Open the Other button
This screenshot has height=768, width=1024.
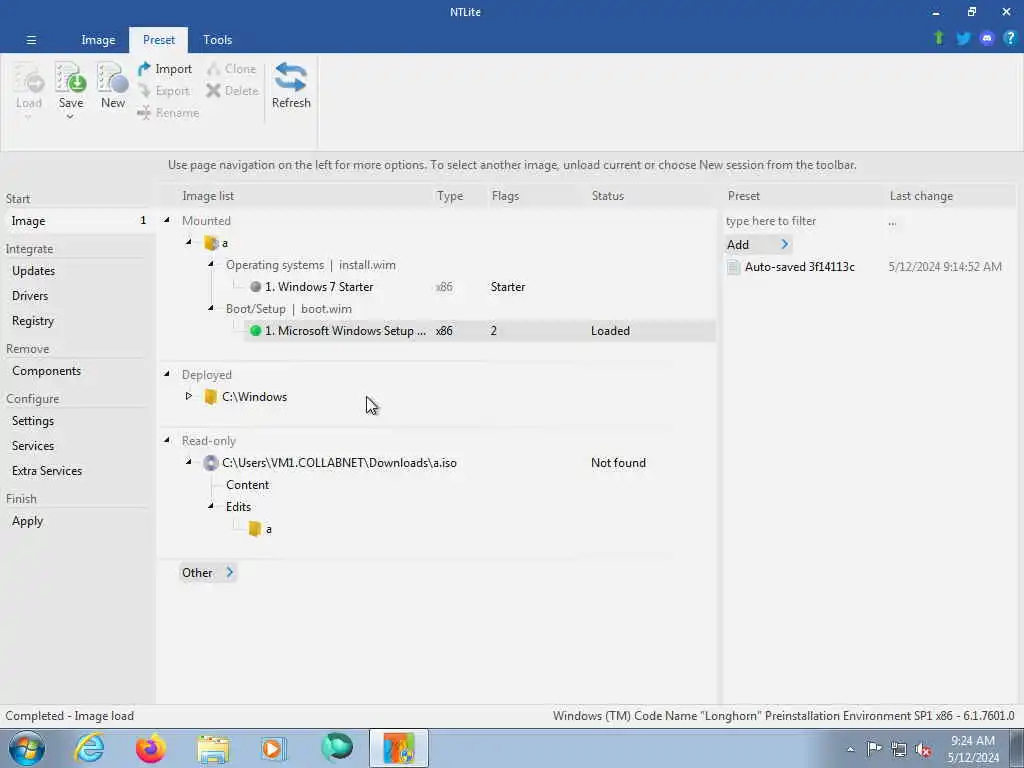[x=207, y=573]
